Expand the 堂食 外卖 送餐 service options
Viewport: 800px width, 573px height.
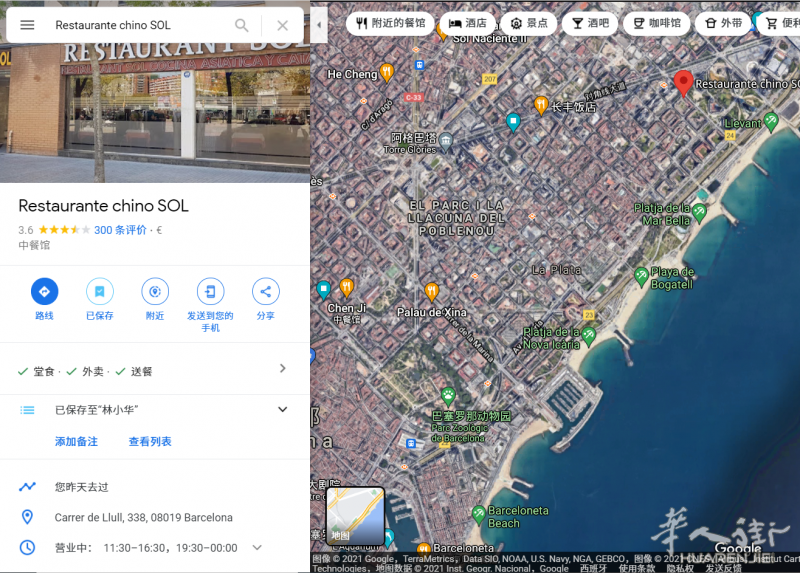155,369
